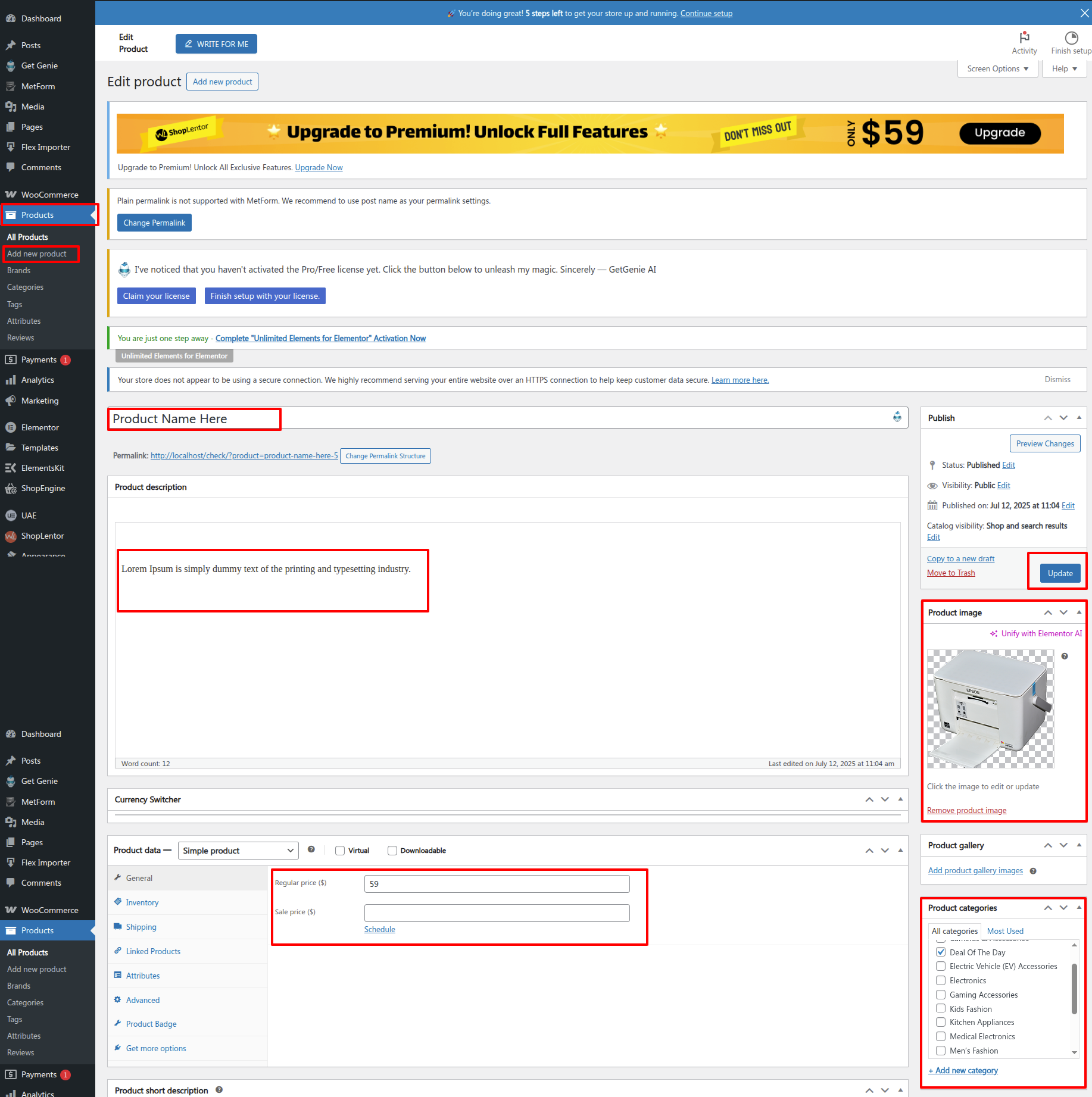Check the Gaming Accessories category

(x=941, y=995)
